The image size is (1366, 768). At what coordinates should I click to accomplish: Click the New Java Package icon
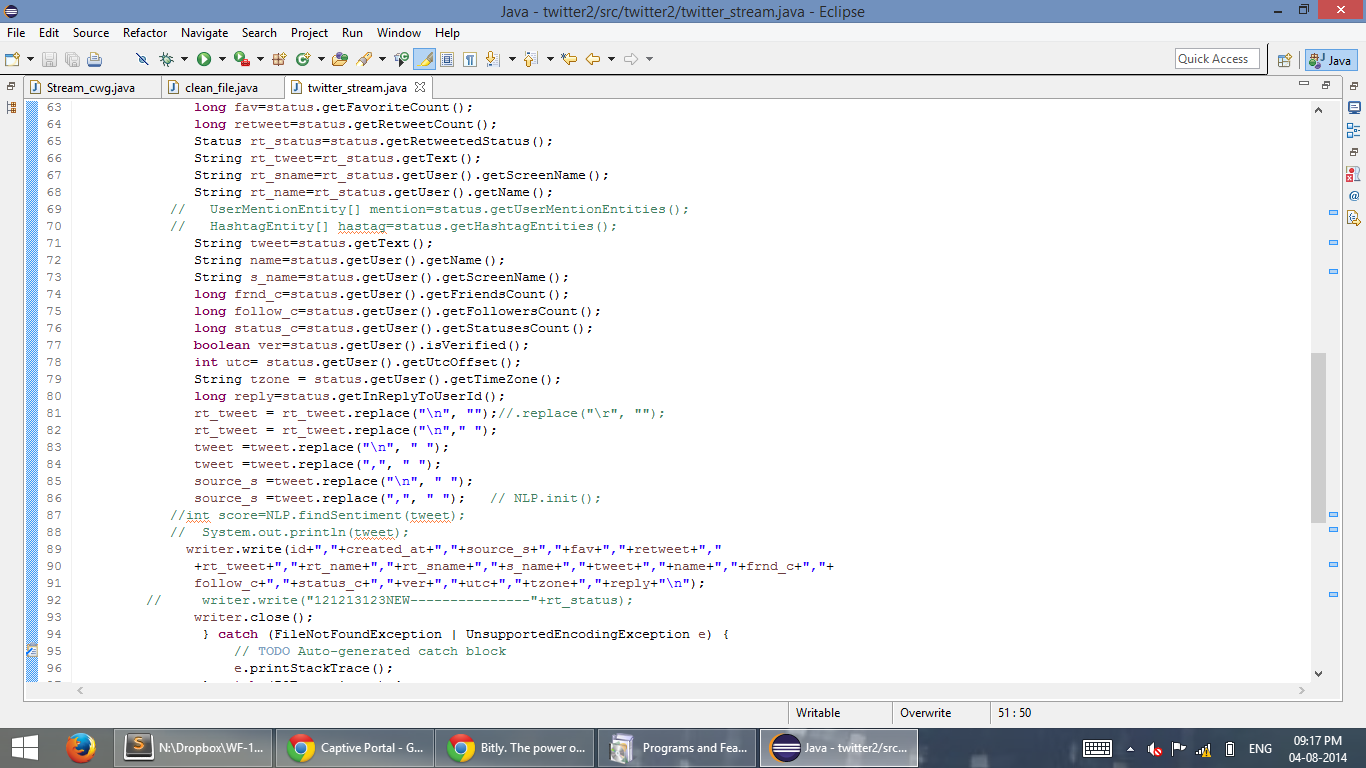pyautogui.click(x=279, y=59)
